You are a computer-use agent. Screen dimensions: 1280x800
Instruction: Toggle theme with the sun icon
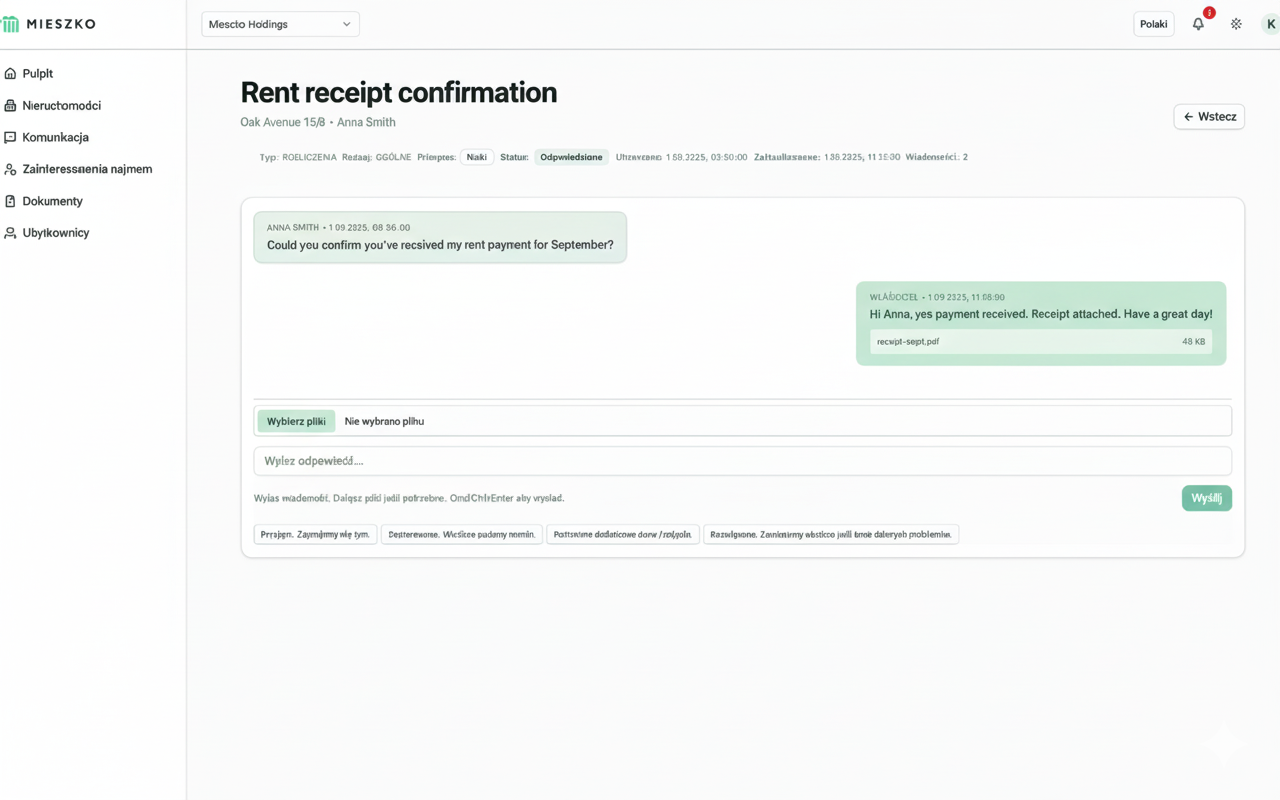click(x=1236, y=24)
